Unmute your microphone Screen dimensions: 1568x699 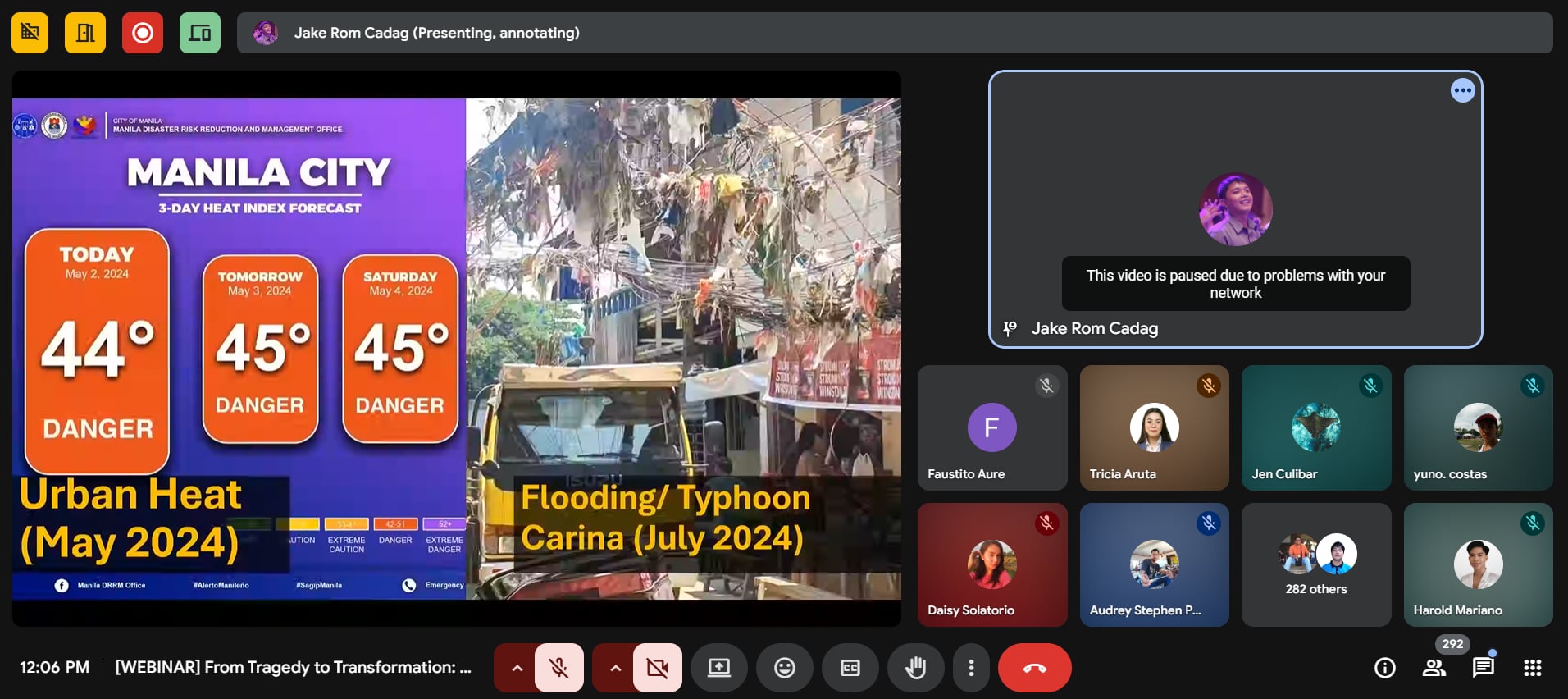pyautogui.click(x=559, y=668)
